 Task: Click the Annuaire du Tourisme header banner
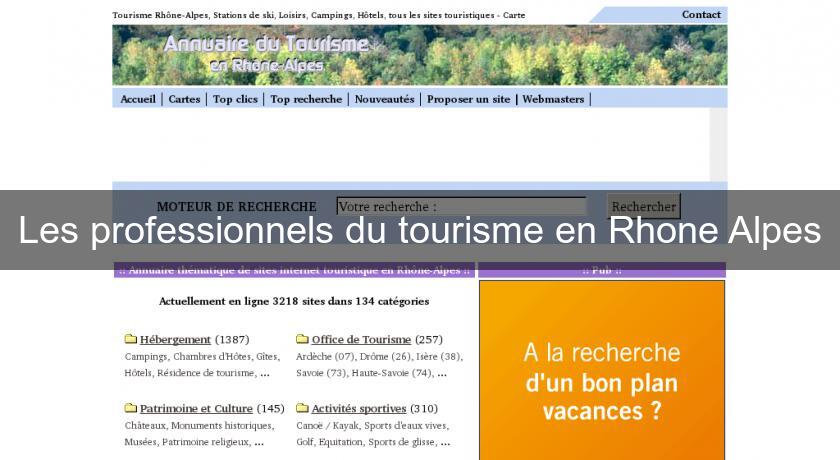click(419, 54)
